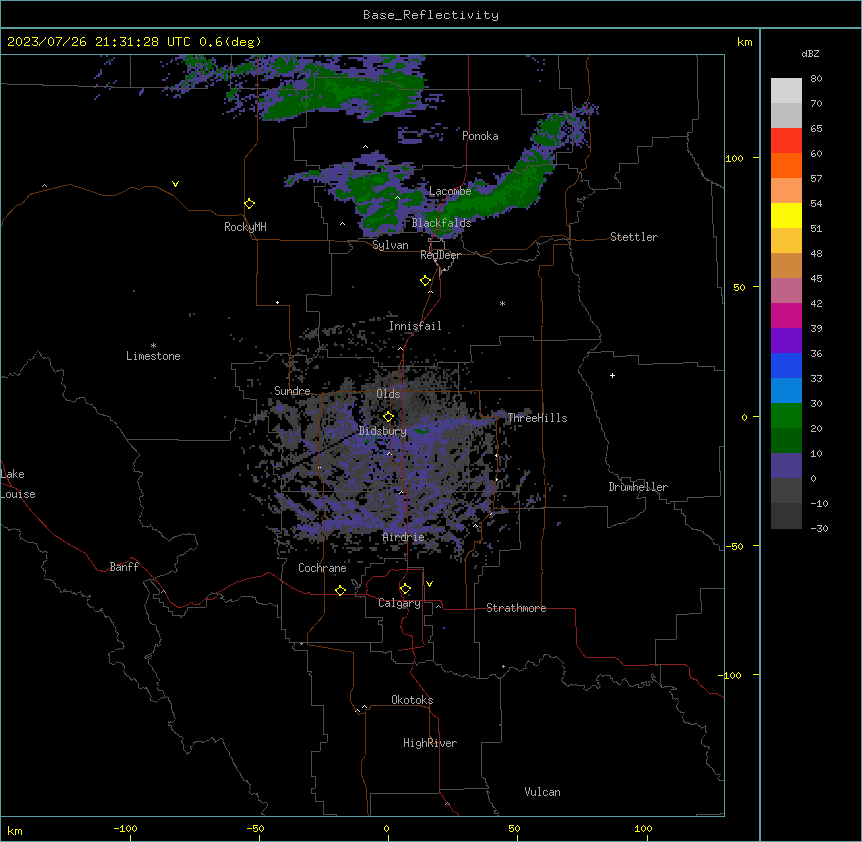Viewport: 862px width, 842px height.
Task: Click the green 20-30 dBZ legend swatch
Action: (786, 416)
